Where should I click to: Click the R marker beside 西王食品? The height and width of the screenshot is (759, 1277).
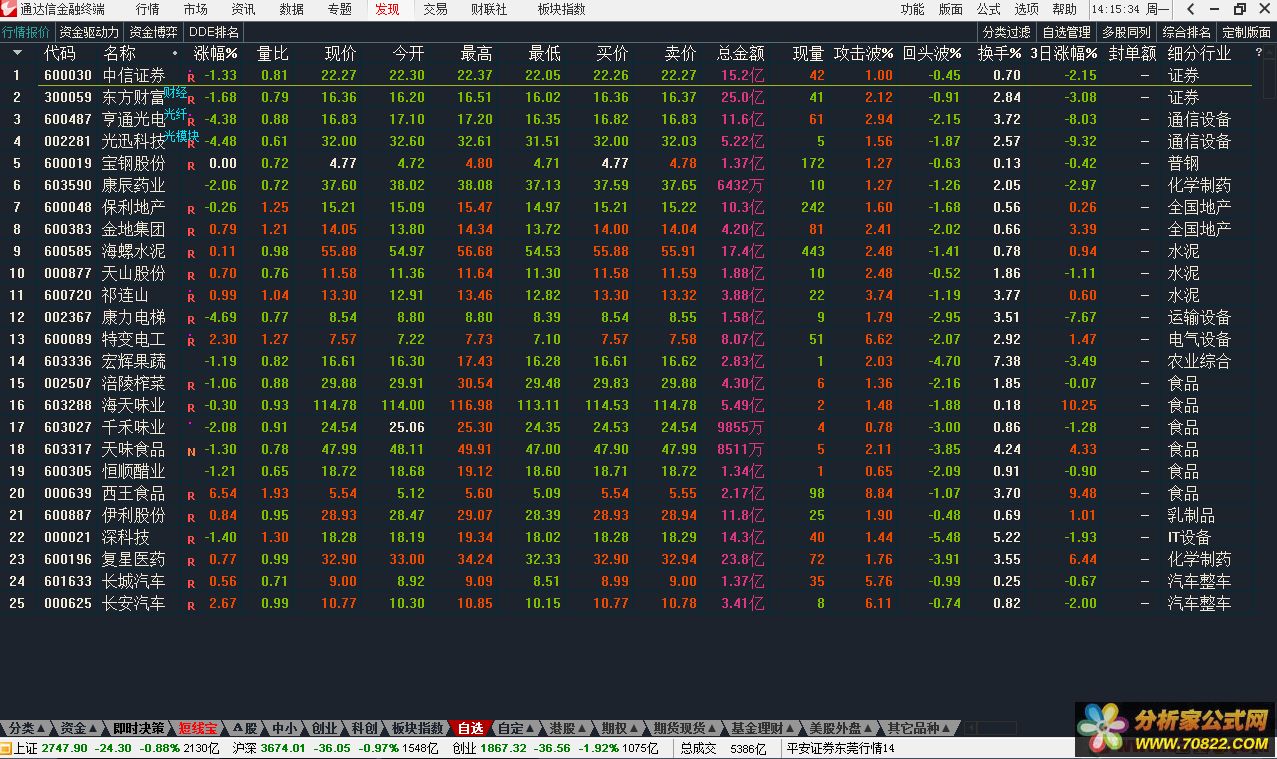tap(190, 495)
